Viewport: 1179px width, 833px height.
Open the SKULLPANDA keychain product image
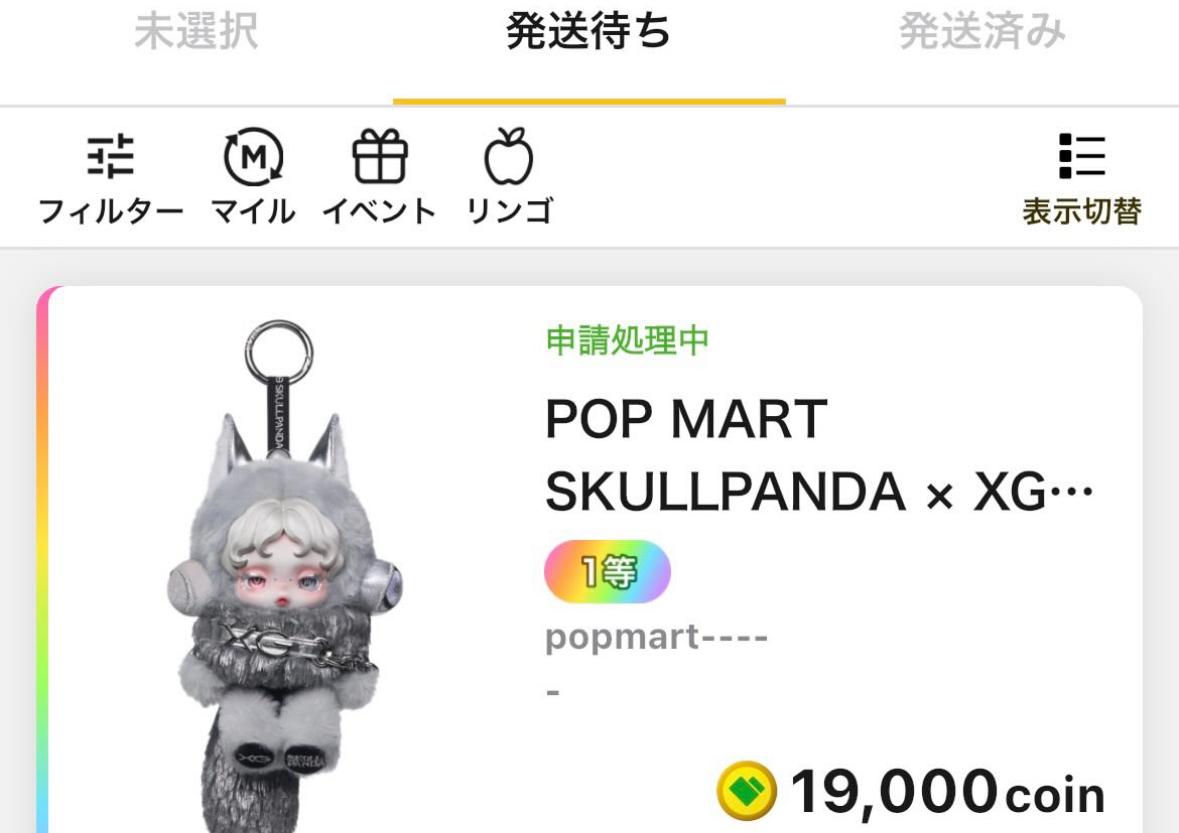pos(284,575)
